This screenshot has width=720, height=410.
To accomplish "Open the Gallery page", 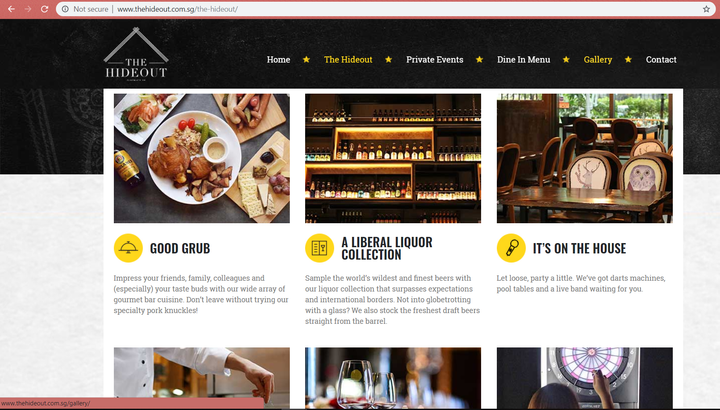I will pos(598,60).
